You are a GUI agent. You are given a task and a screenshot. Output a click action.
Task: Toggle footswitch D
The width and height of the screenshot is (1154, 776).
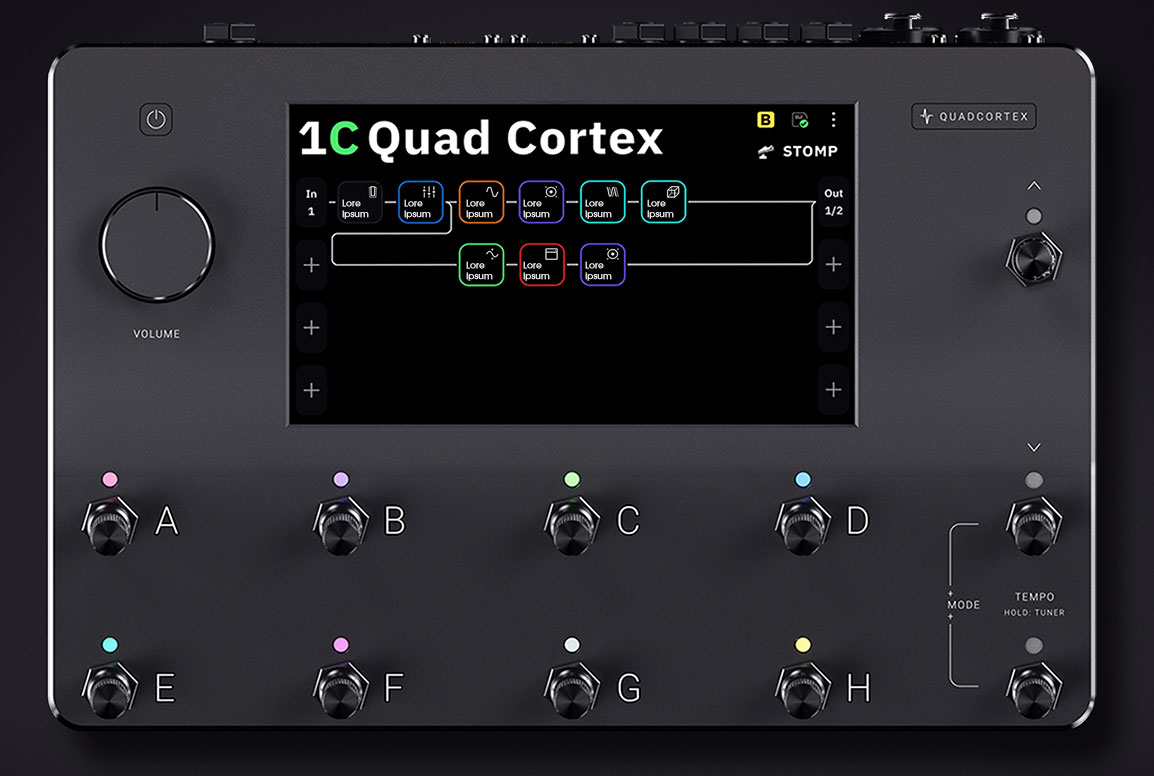[x=803, y=525]
